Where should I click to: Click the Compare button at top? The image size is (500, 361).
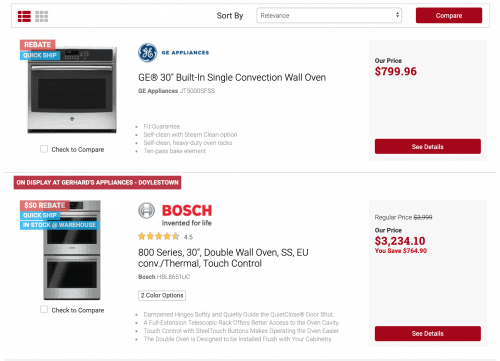coord(449,15)
